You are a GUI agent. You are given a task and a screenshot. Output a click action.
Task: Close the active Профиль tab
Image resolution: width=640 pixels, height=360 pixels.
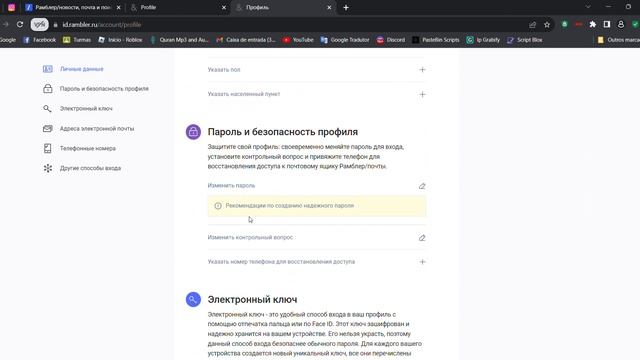329,7
